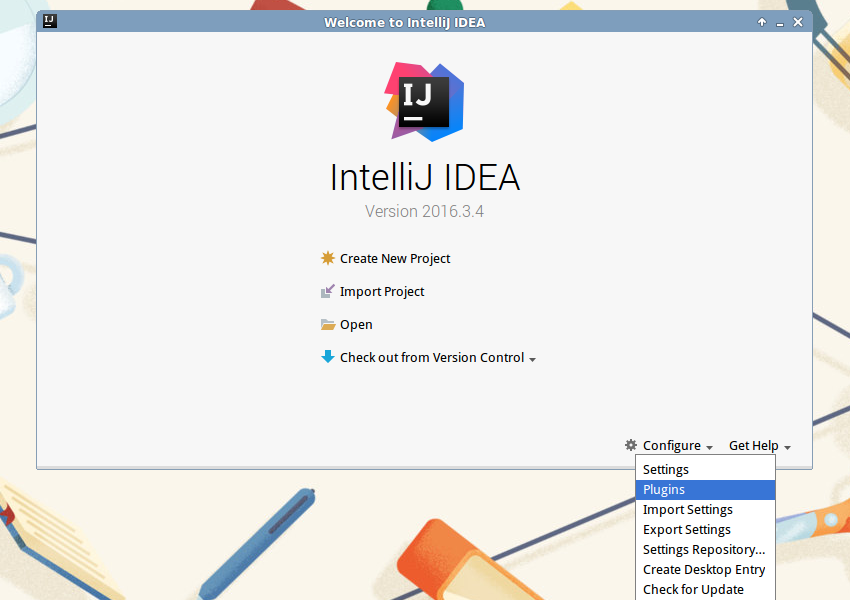Click the Import Project arrow icon
Viewport: 850px width, 600px height.
coord(327,291)
